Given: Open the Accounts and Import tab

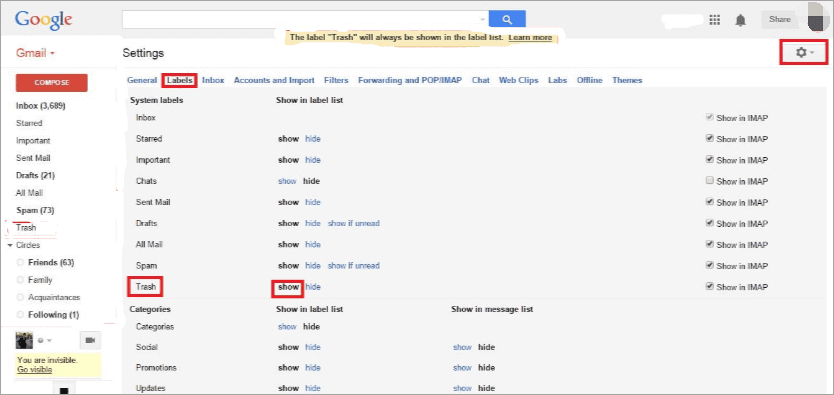Looking at the screenshot, I should (274, 80).
